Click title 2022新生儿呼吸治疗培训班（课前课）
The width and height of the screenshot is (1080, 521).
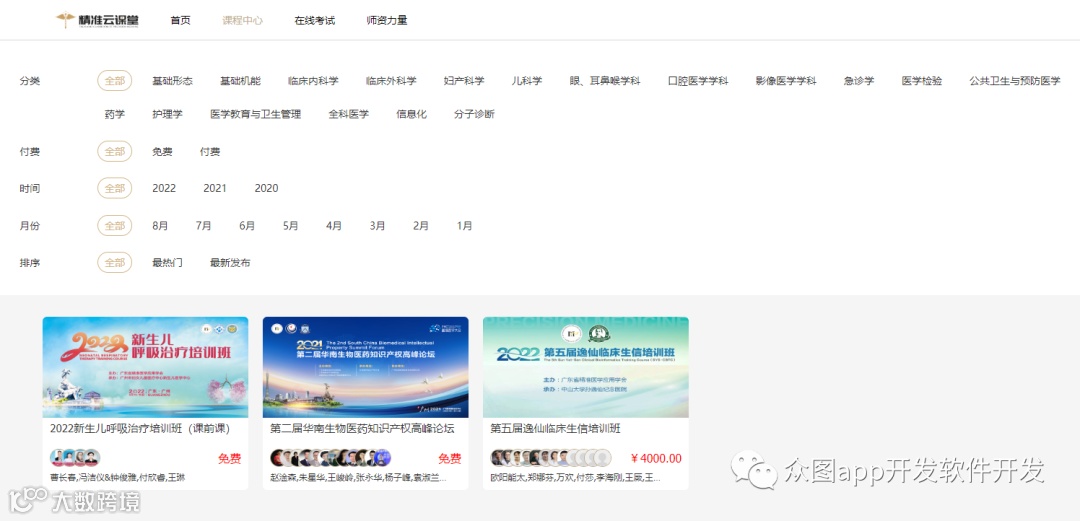coord(140,429)
